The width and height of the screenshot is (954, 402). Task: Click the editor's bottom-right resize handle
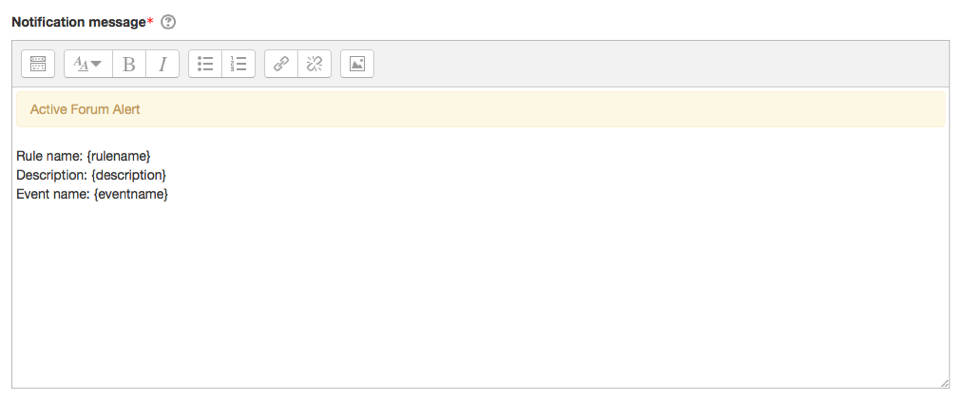pos(944,382)
